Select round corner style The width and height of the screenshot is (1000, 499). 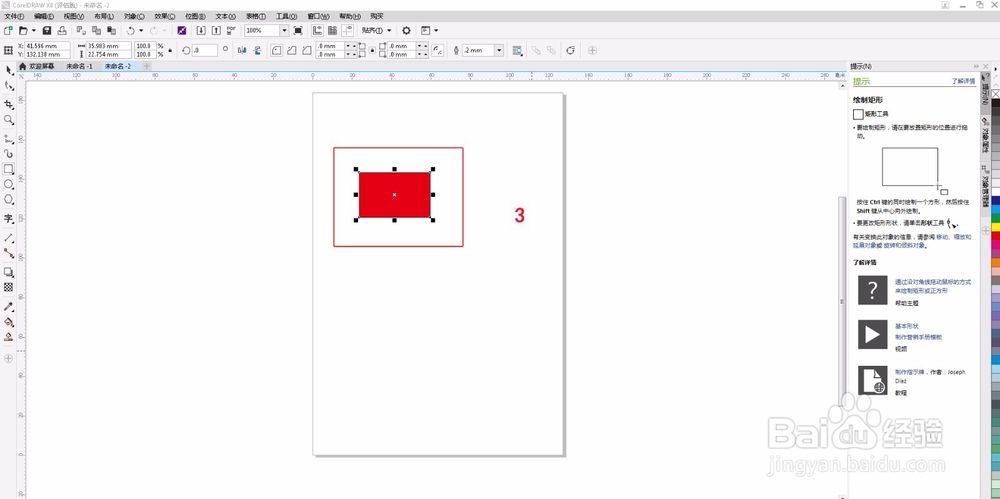(x=276, y=50)
